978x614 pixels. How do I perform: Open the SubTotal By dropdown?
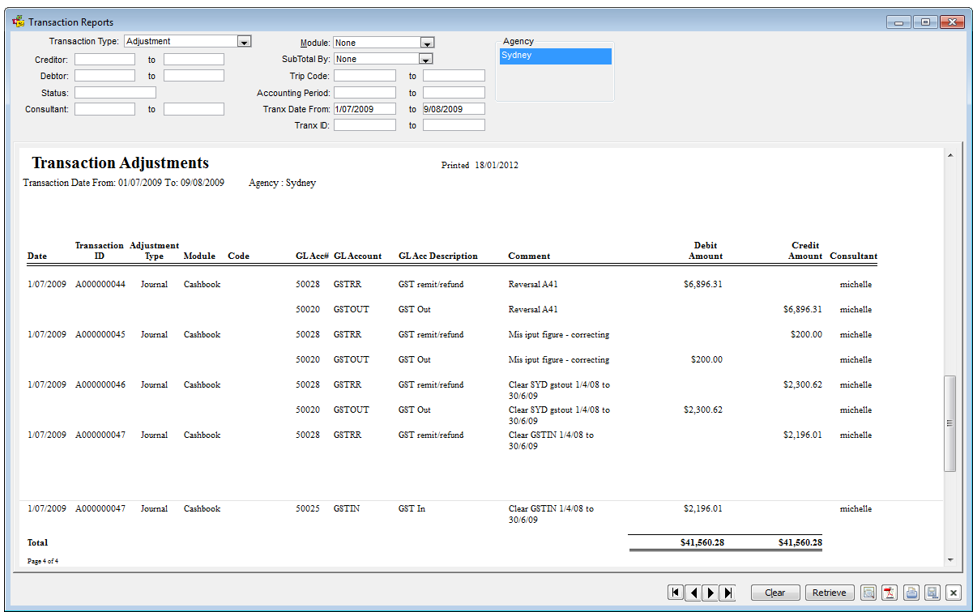click(426, 59)
